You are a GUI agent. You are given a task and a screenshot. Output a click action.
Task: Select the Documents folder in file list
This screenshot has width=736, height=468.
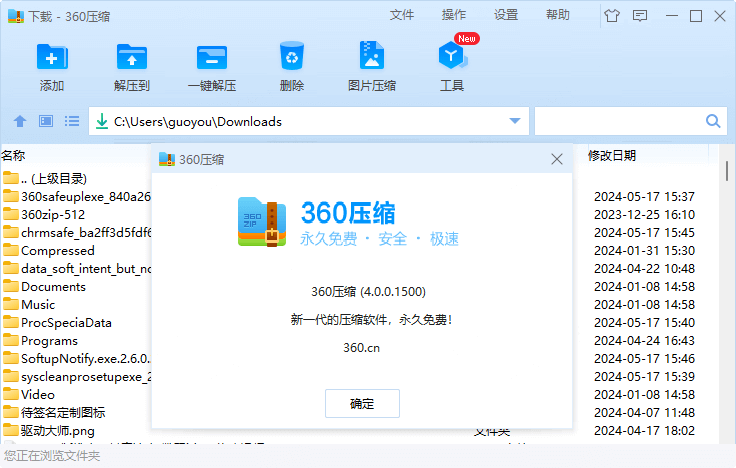click(x=53, y=287)
